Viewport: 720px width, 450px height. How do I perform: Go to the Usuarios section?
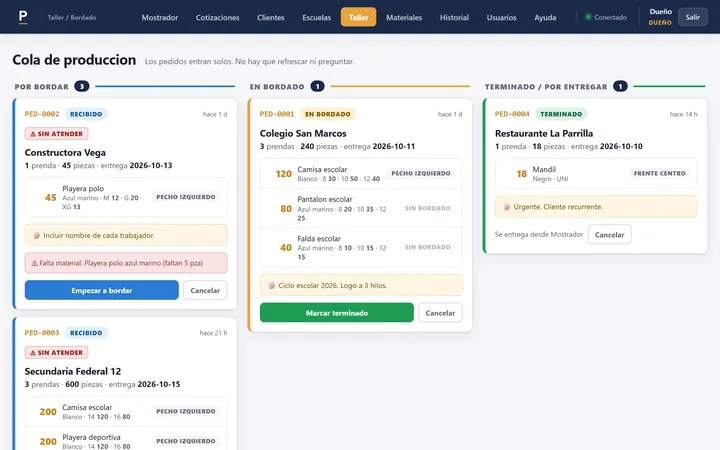(x=501, y=17)
